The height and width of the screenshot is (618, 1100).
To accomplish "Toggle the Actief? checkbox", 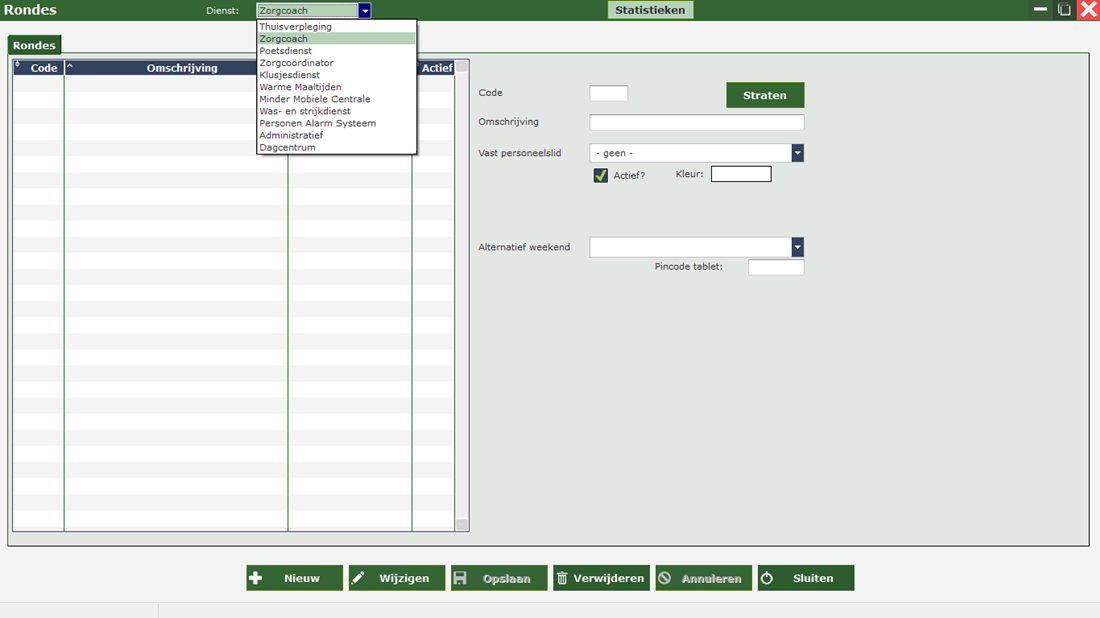I will [x=600, y=175].
